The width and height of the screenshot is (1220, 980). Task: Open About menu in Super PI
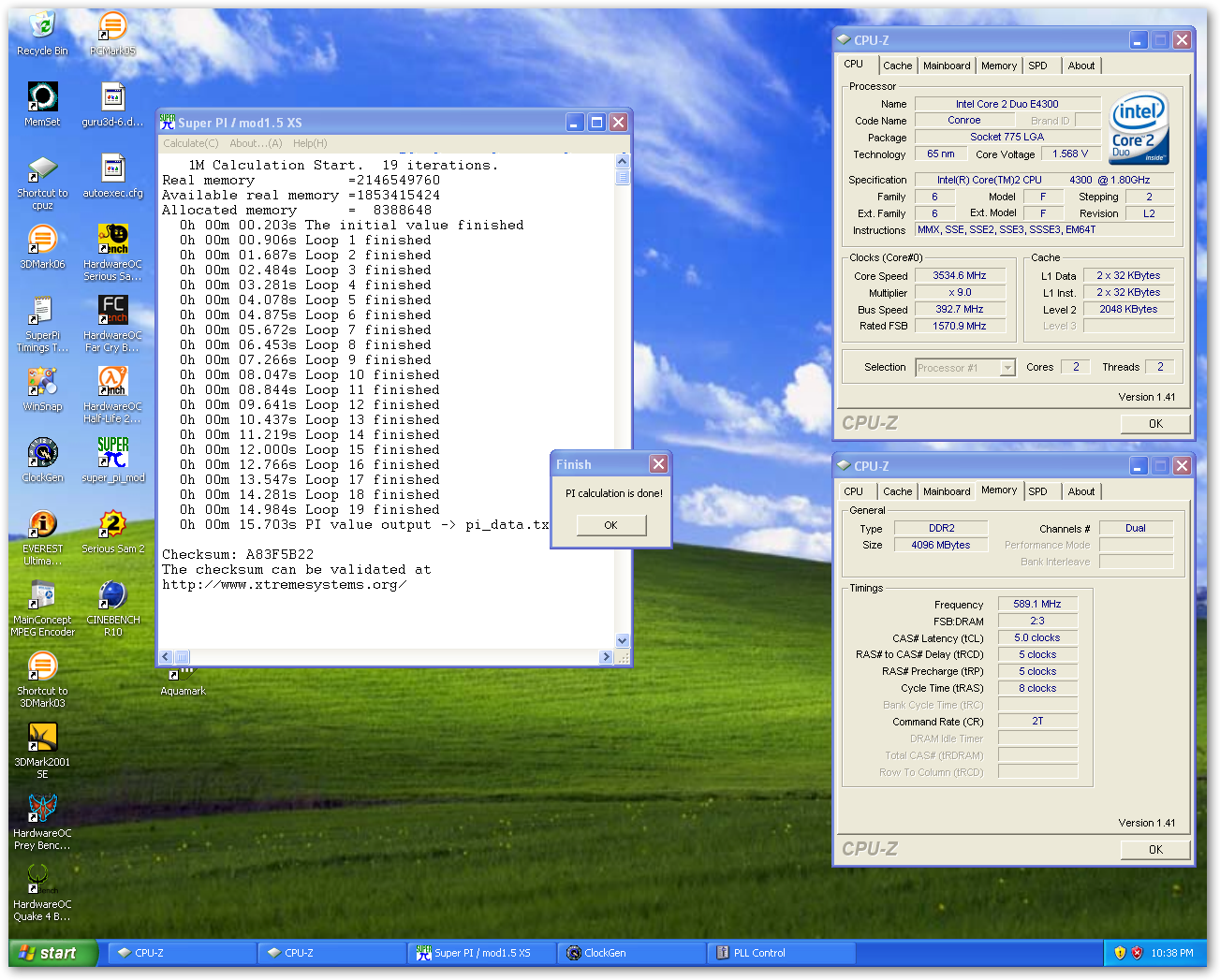click(x=256, y=143)
